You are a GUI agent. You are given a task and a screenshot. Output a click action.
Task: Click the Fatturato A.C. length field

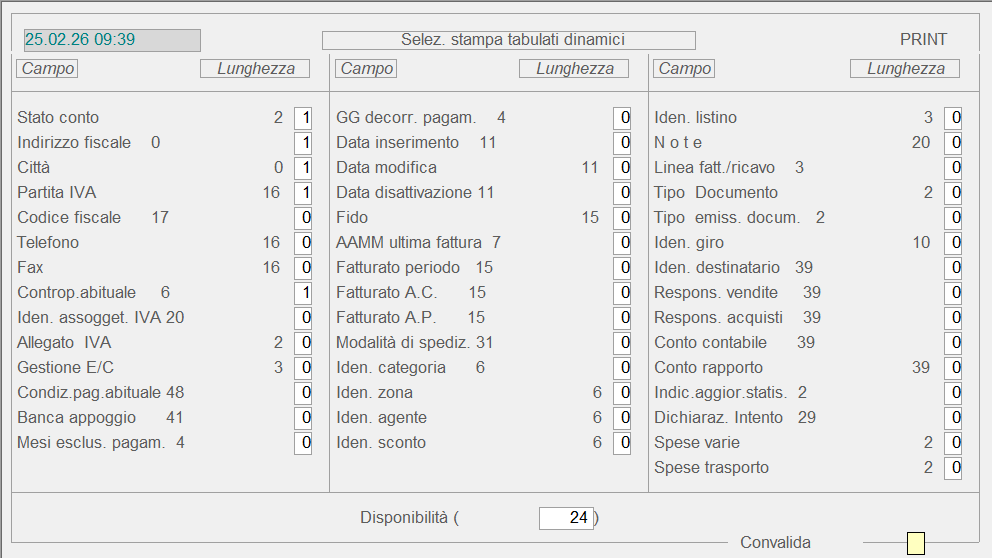tap(622, 293)
